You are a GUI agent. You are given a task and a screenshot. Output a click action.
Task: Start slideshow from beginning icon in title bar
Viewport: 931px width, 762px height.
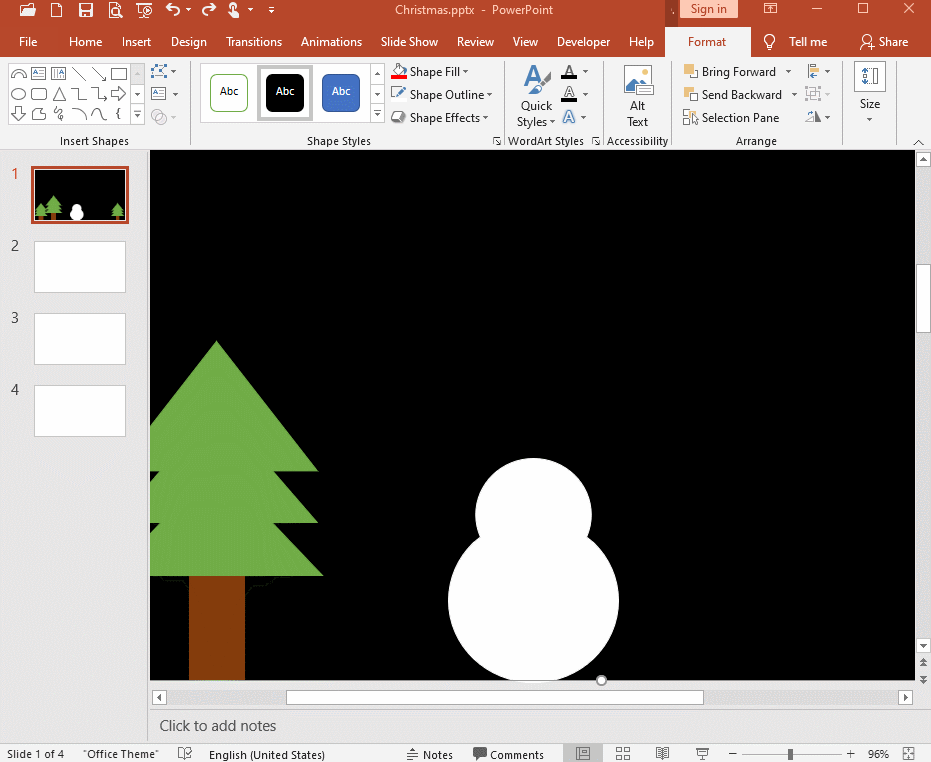coord(144,10)
